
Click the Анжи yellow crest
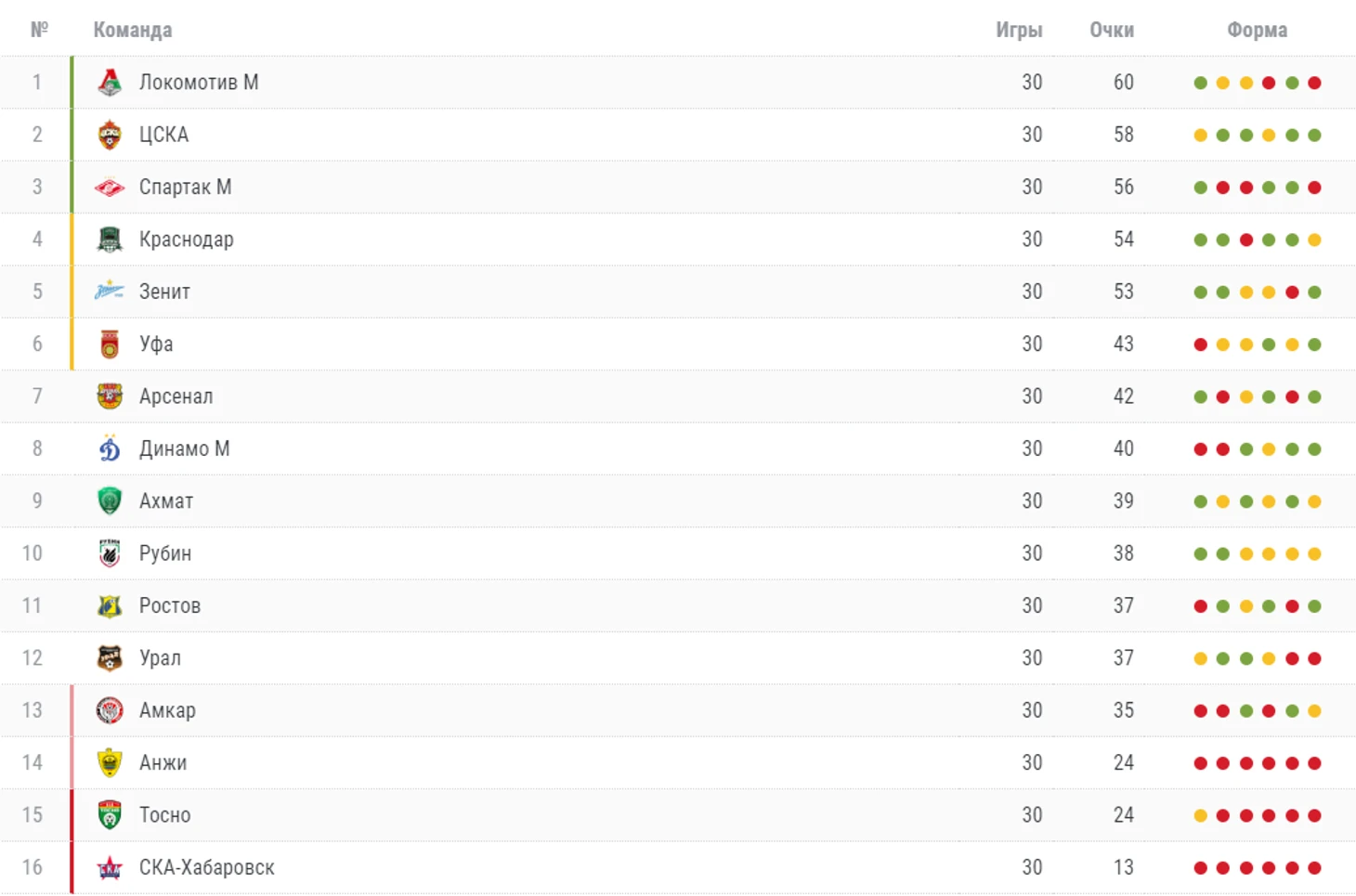pos(110,763)
